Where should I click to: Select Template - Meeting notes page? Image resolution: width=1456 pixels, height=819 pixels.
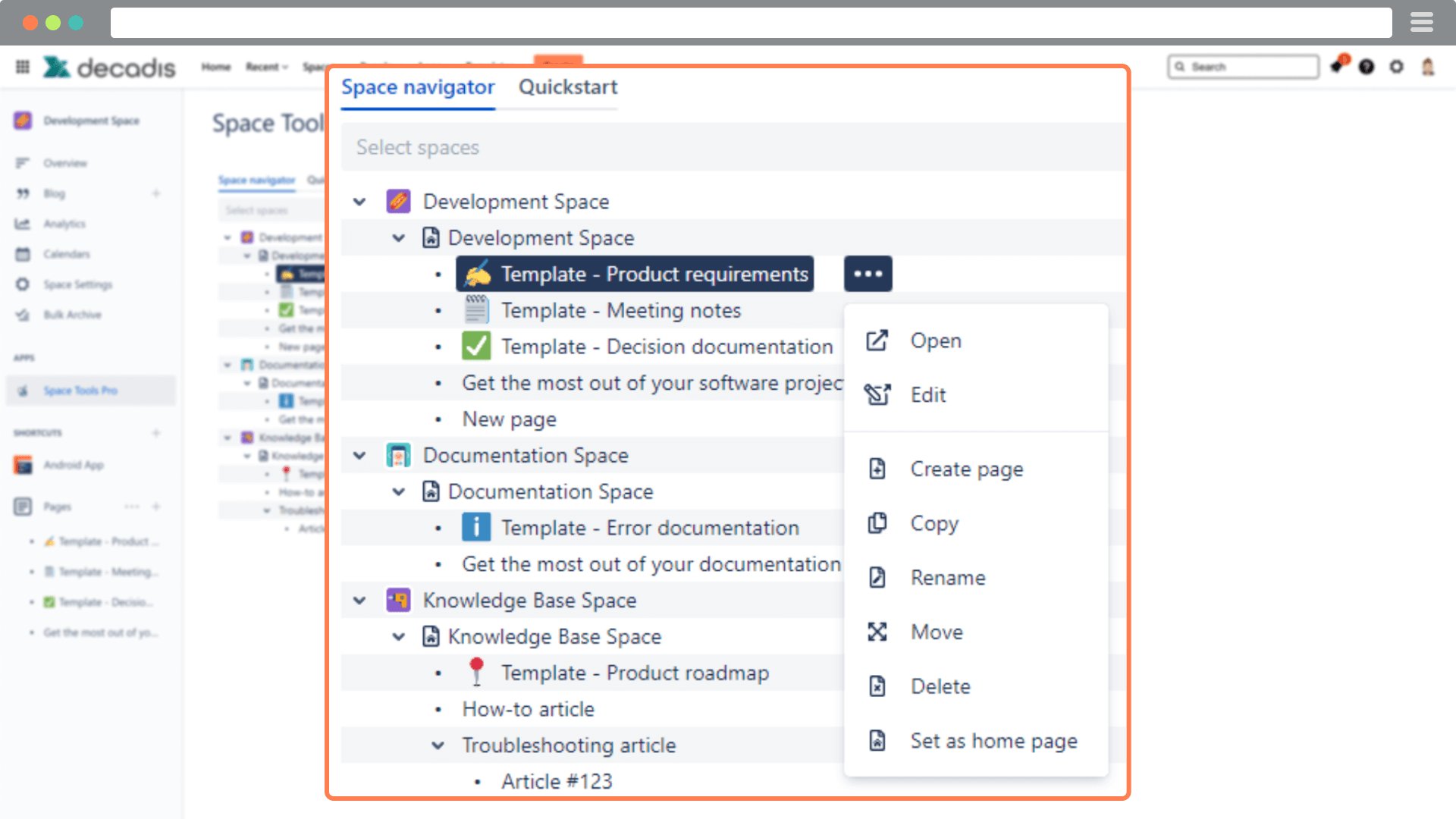[620, 310]
